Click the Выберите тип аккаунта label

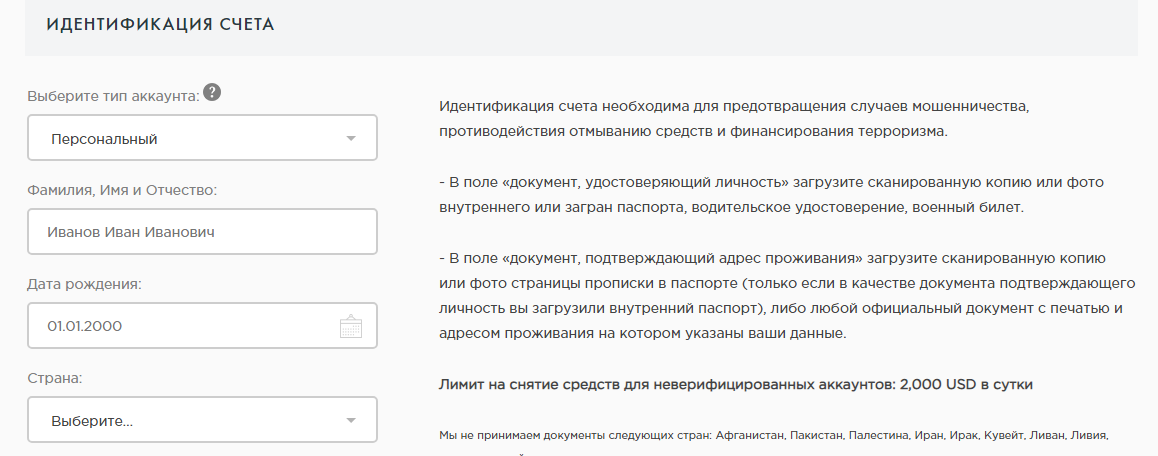pos(112,95)
